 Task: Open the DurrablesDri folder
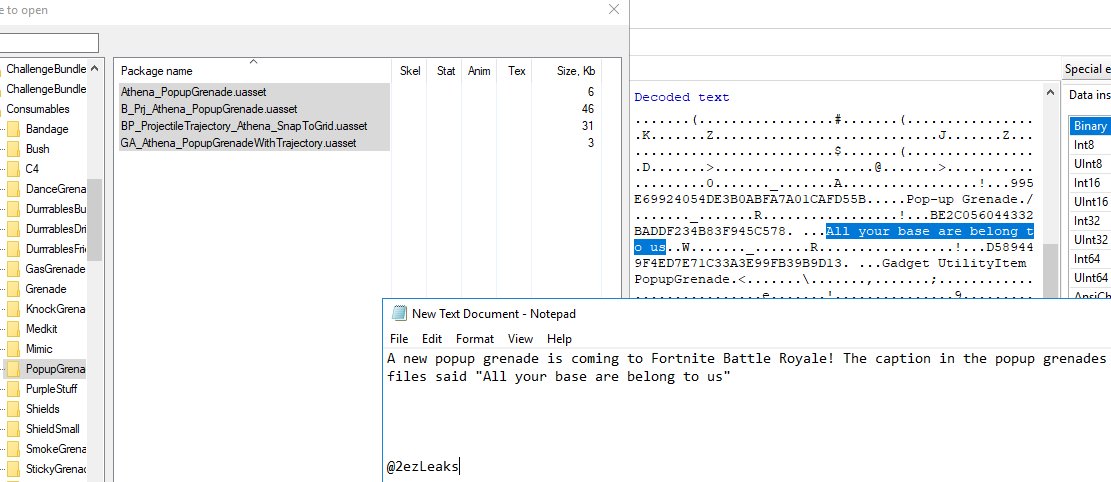pos(55,229)
